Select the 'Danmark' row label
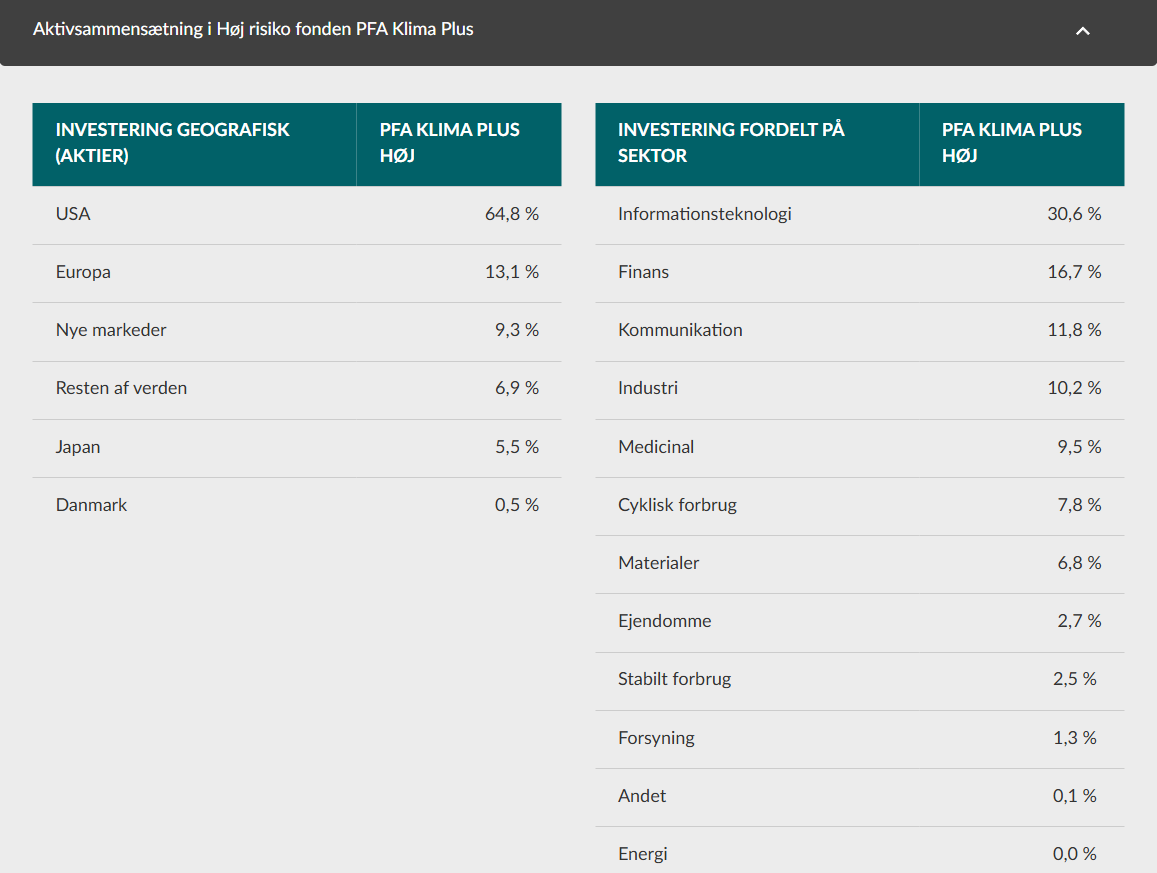The height and width of the screenshot is (873, 1157). click(x=91, y=505)
